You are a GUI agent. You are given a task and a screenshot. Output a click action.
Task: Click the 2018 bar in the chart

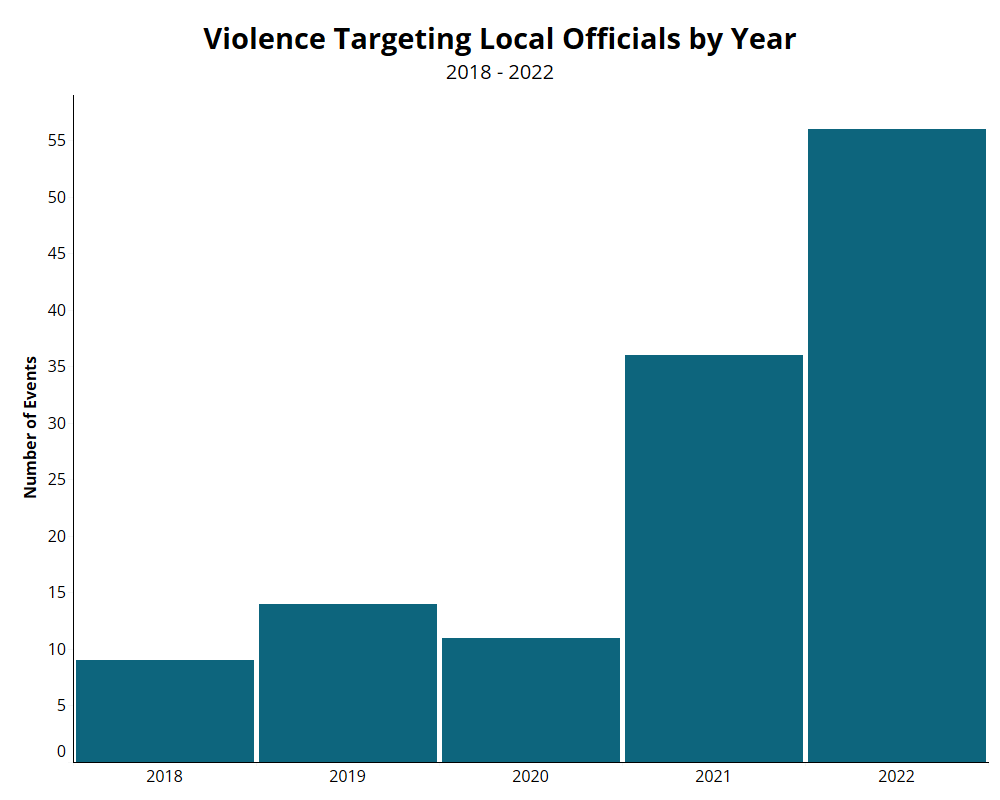[165, 711]
